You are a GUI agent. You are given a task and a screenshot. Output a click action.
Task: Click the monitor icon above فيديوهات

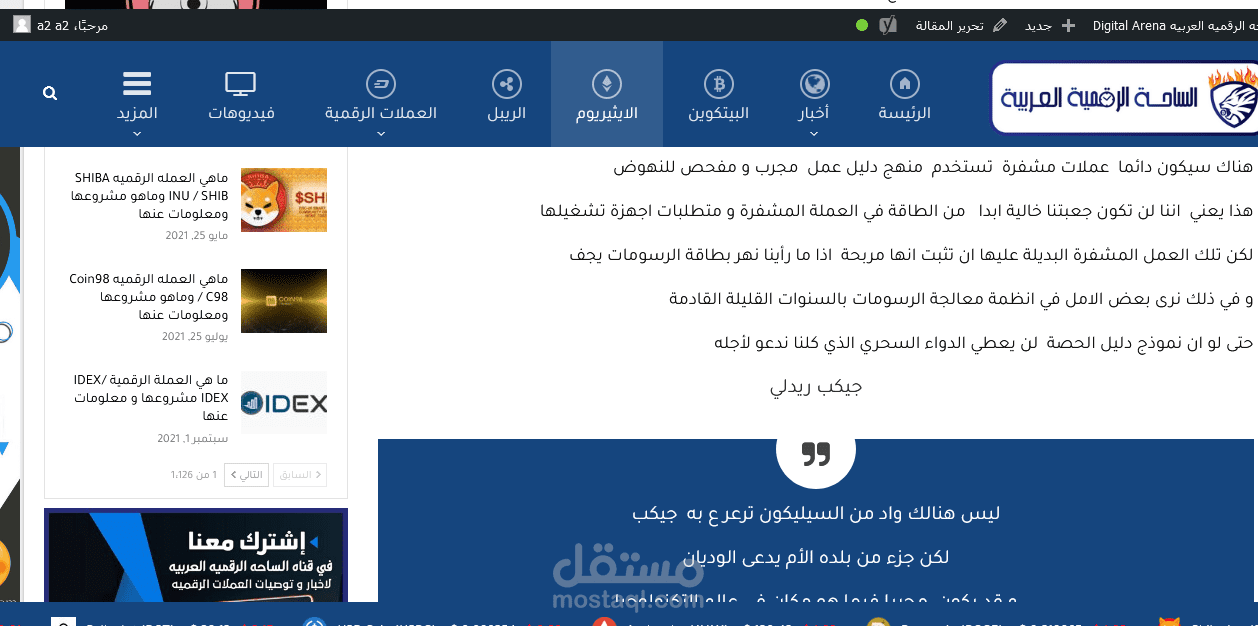click(x=240, y=82)
